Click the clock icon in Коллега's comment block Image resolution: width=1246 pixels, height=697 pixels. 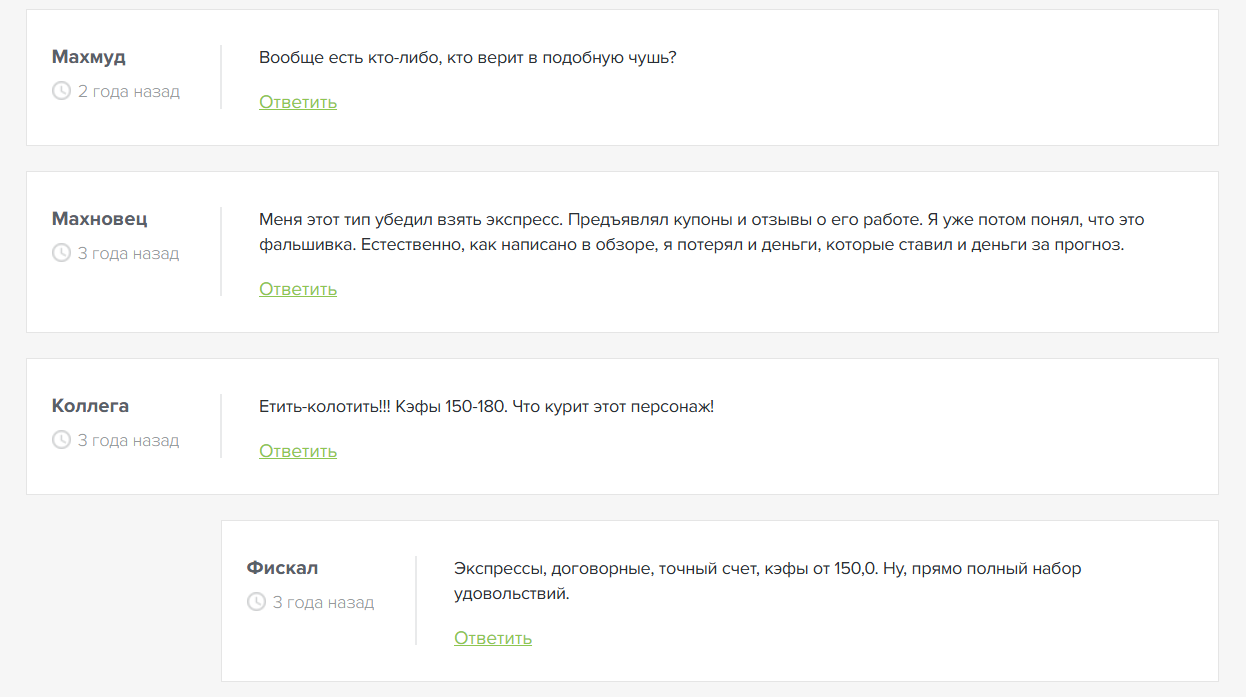(x=60, y=440)
